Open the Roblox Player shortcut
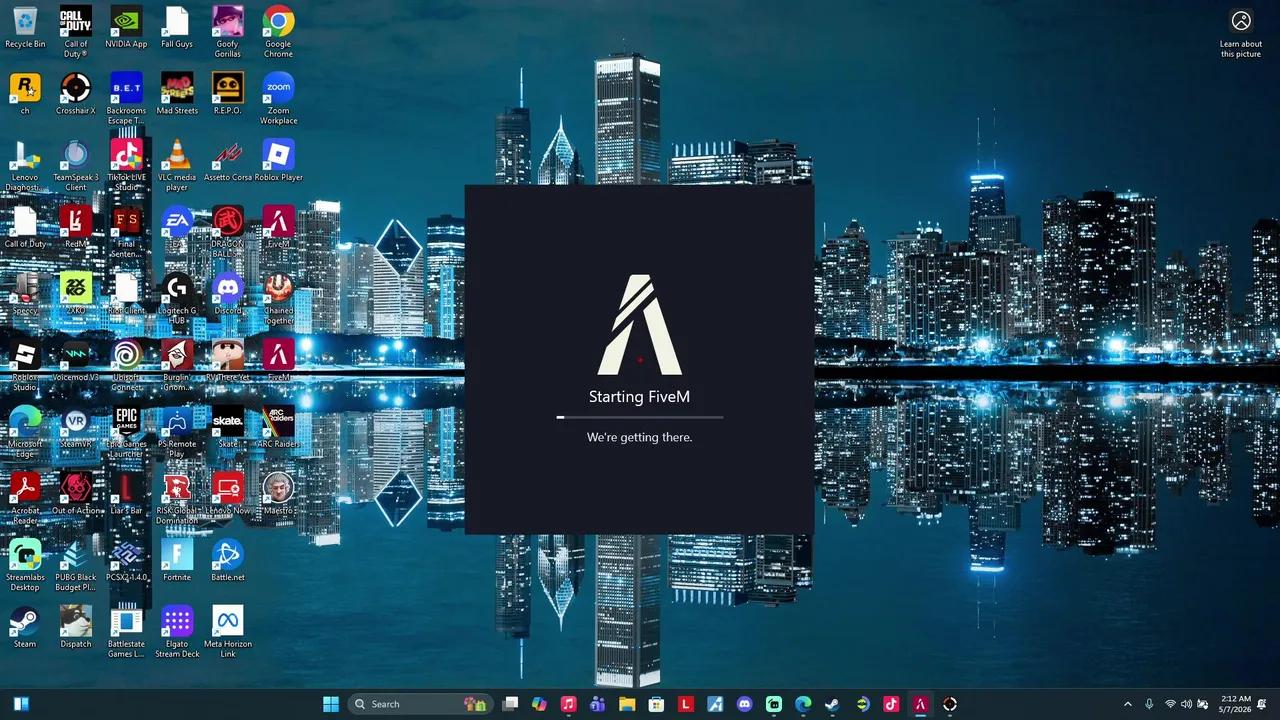1280x720 pixels. click(278, 161)
